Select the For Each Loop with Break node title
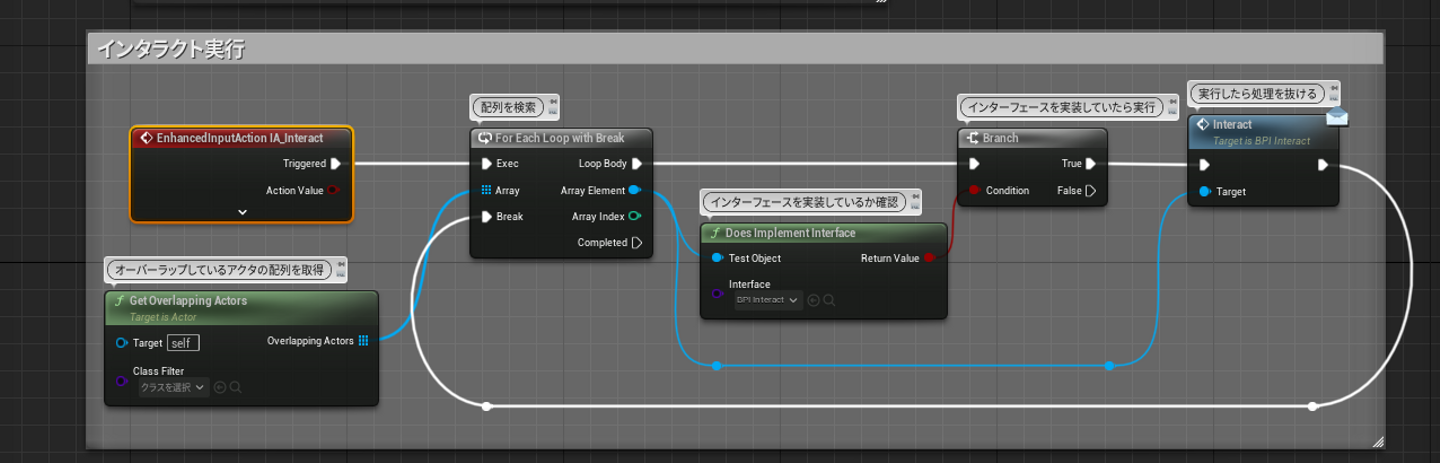Image resolution: width=1440 pixels, height=463 pixels. [560, 138]
